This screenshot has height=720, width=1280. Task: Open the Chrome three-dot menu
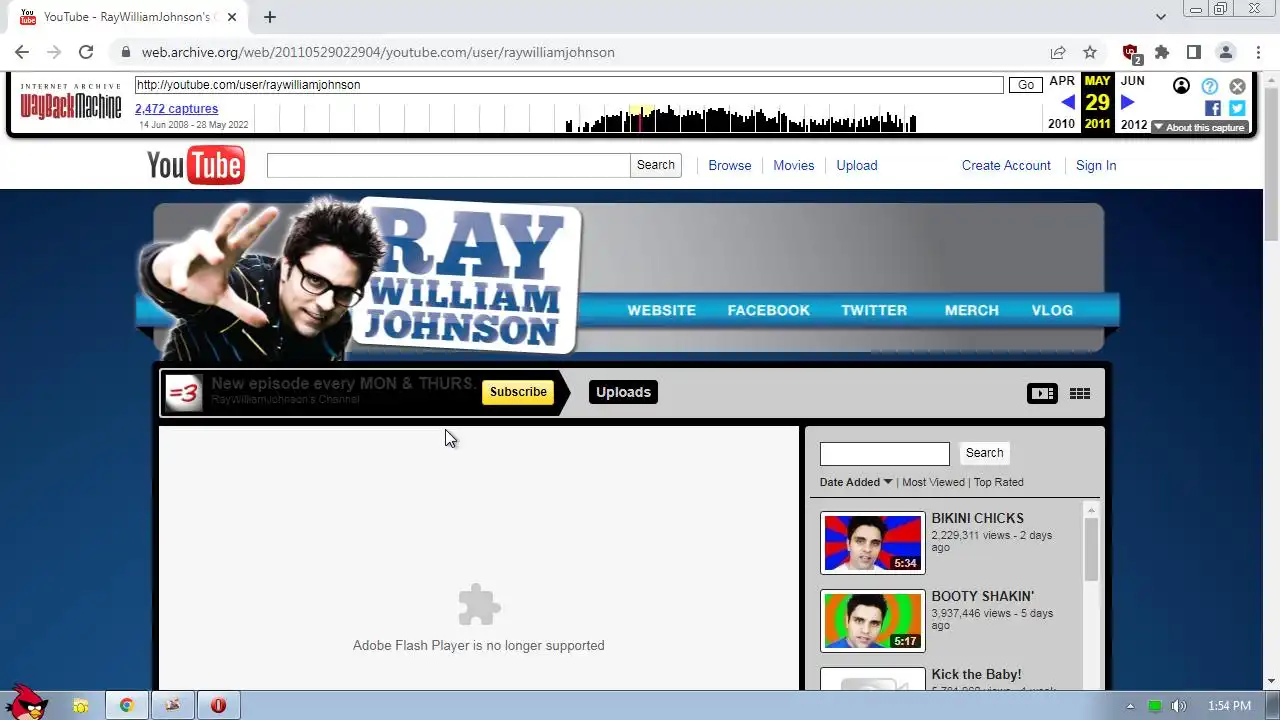[x=1258, y=52]
